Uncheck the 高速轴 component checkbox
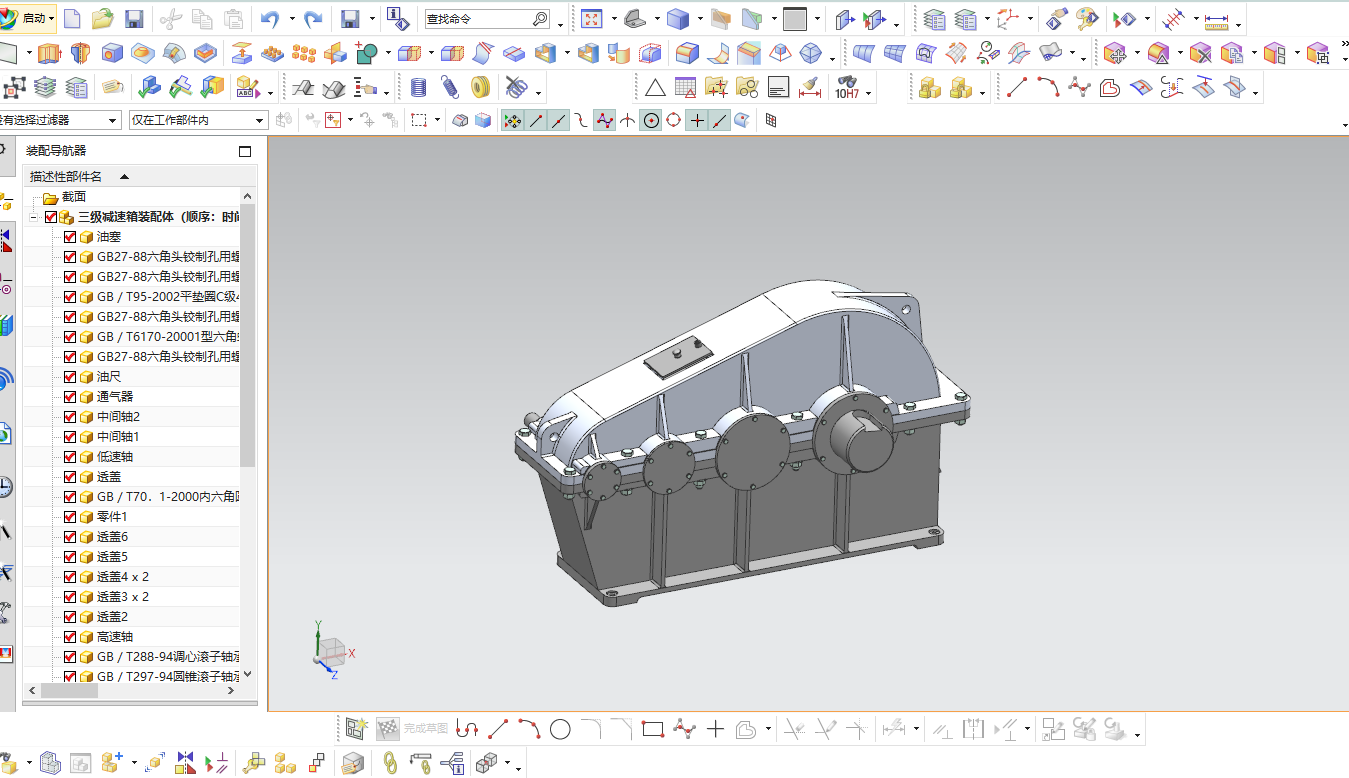The height and width of the screenshot is (778, 1349). (x=70, y=637)
